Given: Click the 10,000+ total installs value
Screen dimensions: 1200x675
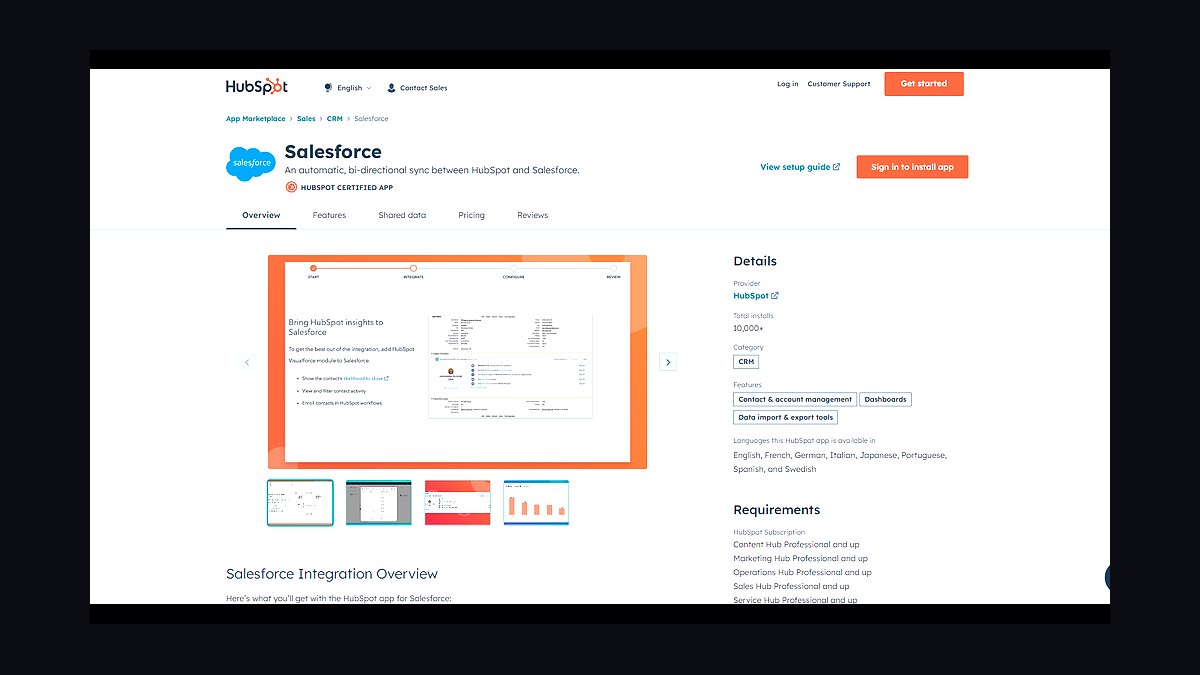Looking at the screenshot, I should 748,328.
